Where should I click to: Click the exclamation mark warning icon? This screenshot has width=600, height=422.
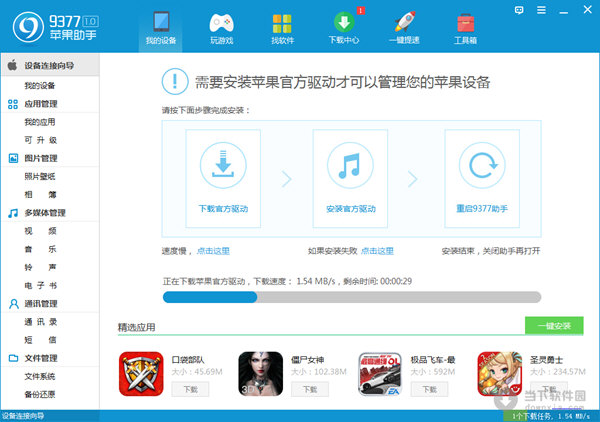[175, 81]
